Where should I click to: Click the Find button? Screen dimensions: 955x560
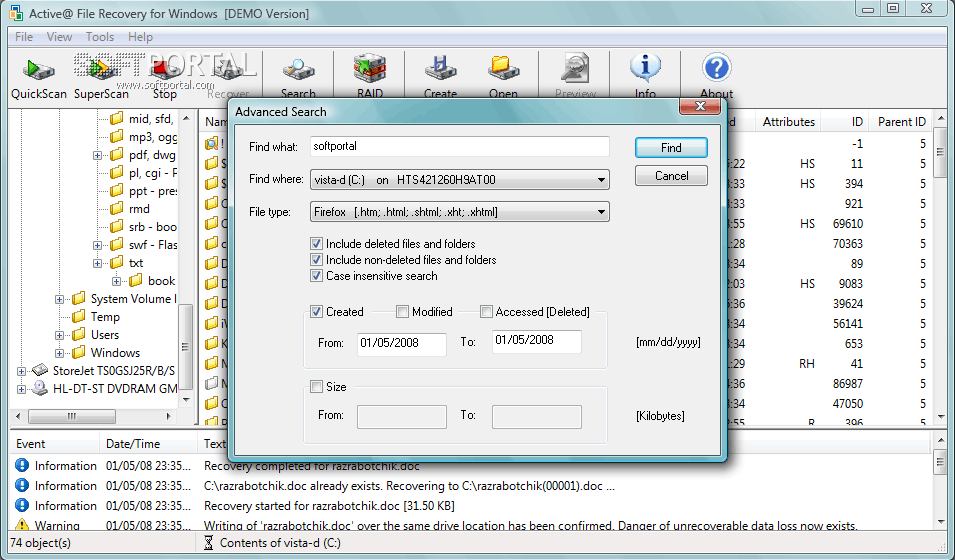point(671,147)
